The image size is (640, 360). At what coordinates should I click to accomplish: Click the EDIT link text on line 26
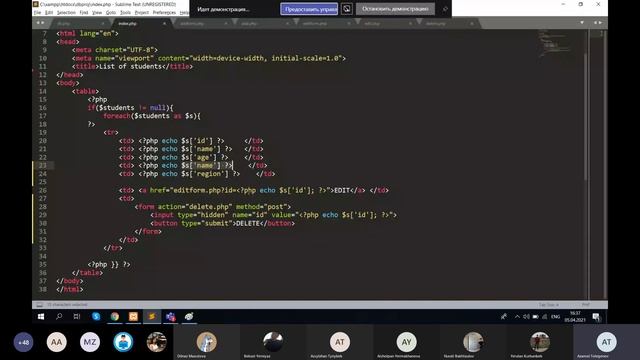[x=342, y=190]
